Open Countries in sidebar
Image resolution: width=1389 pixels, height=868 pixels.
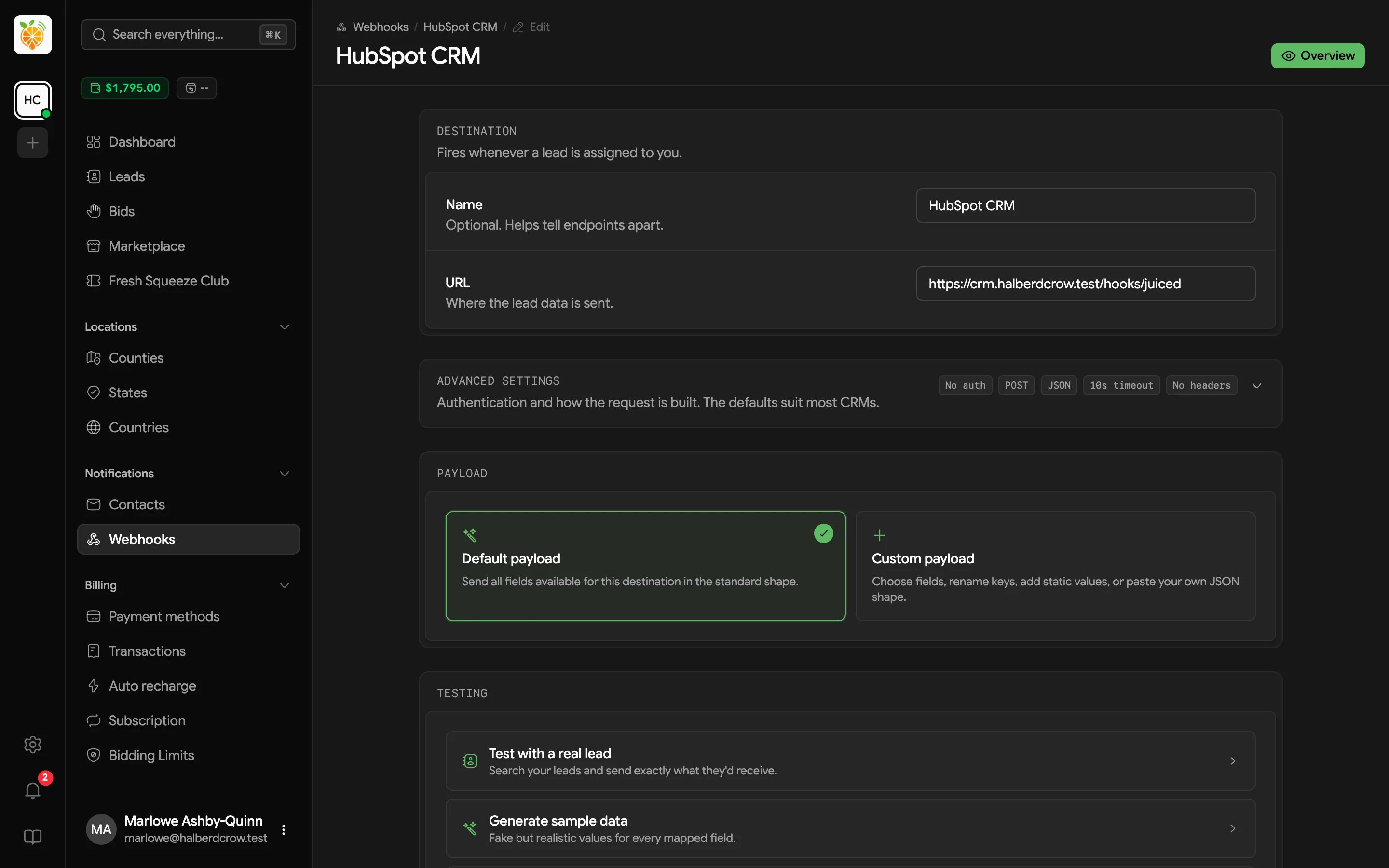click(188, 428)
